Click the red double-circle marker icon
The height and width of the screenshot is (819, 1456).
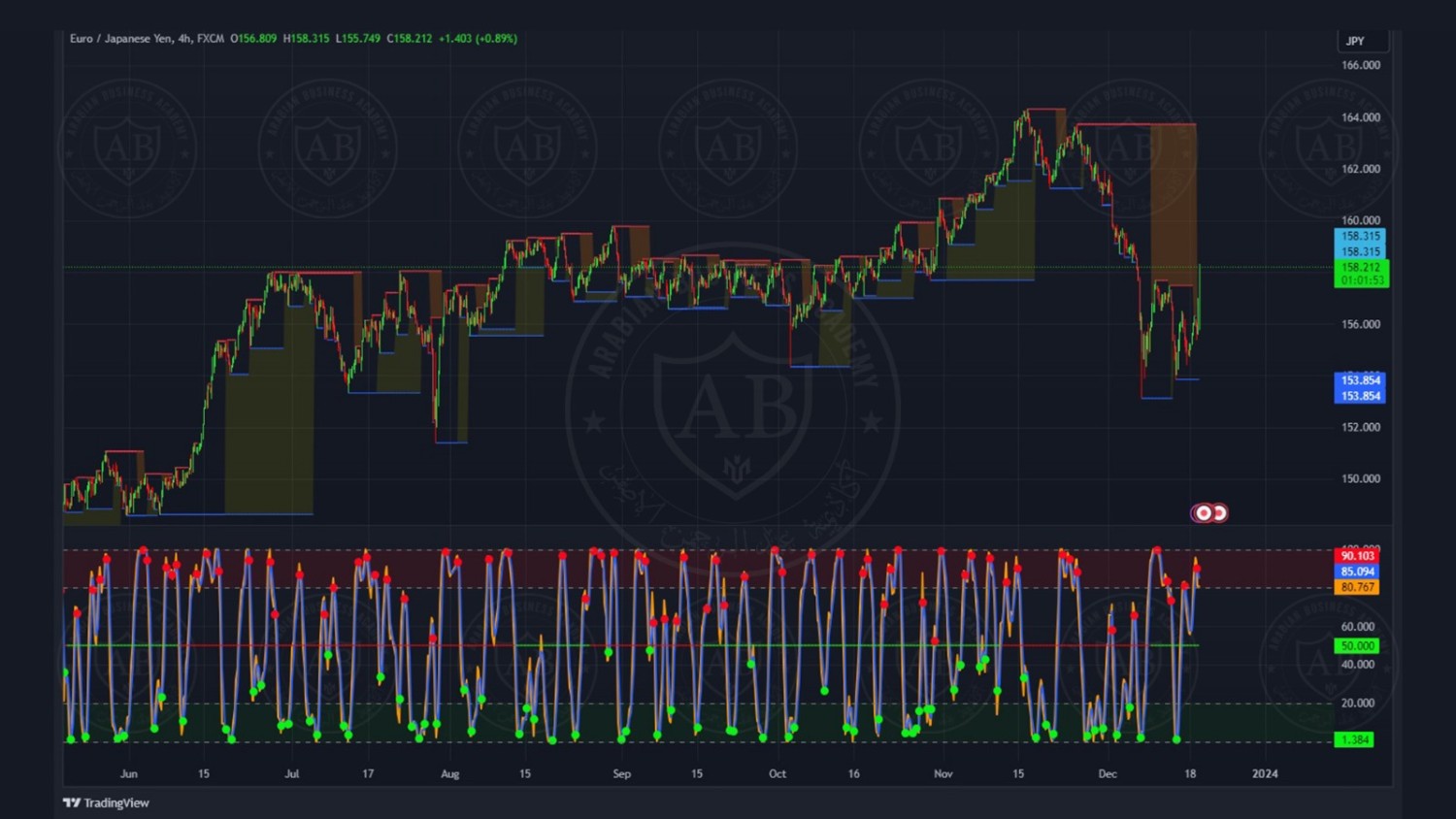[1209, 512]
